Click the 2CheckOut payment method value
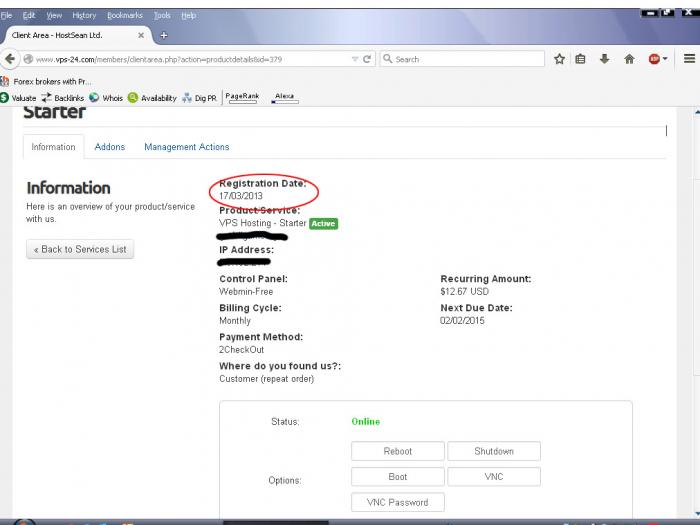Image resolution: width=700 pixels, height=525 pixels. pos(242,350)
